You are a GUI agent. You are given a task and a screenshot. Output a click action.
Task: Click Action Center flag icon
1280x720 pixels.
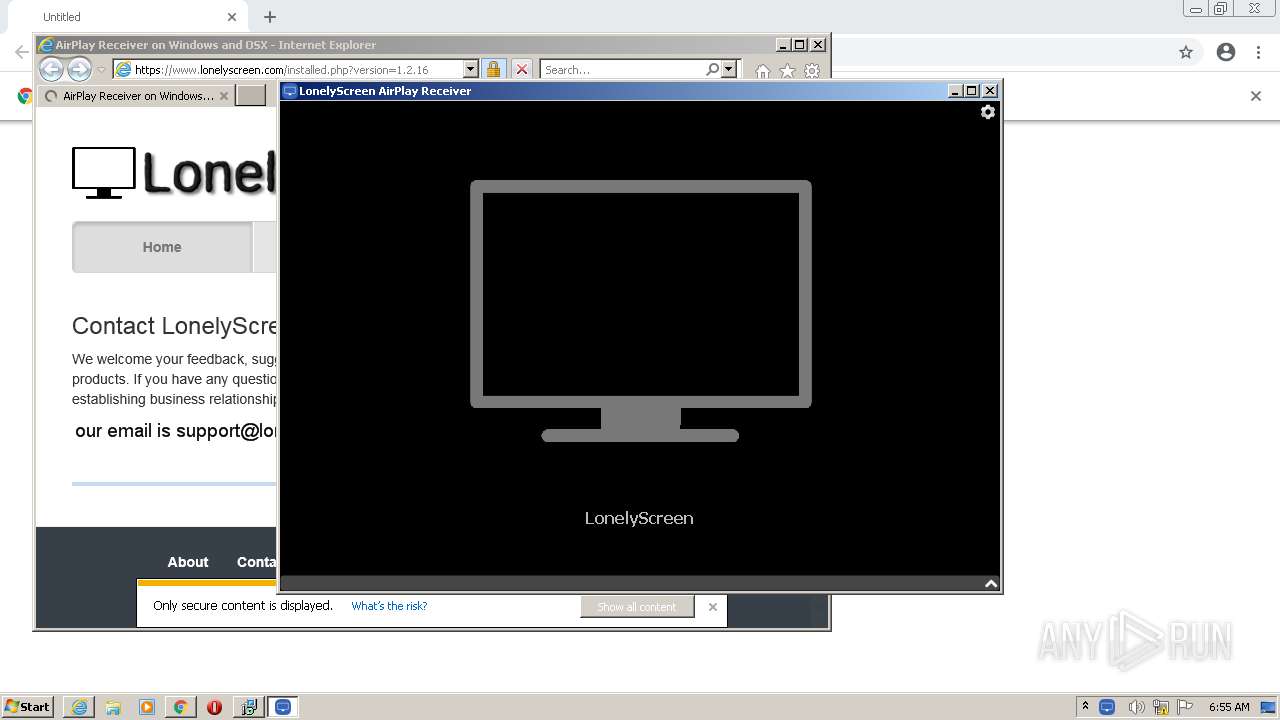pyautogui.click(x=1186, y=707)
